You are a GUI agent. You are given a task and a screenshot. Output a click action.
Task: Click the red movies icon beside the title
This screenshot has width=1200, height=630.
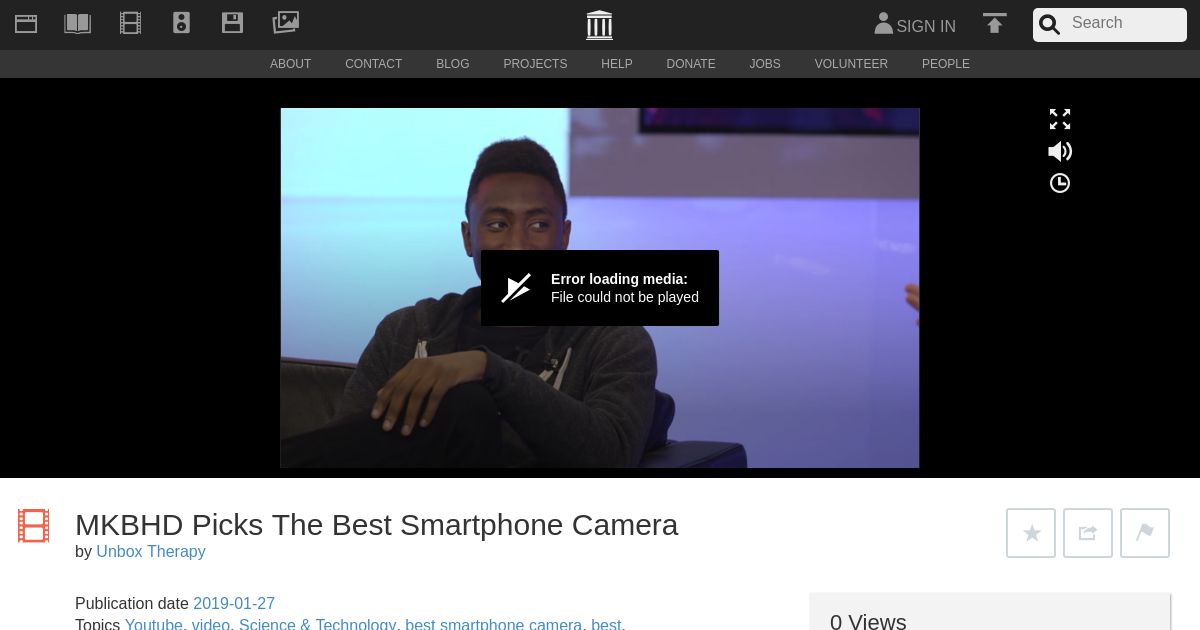pyautogui.click(x=33, y=526)
